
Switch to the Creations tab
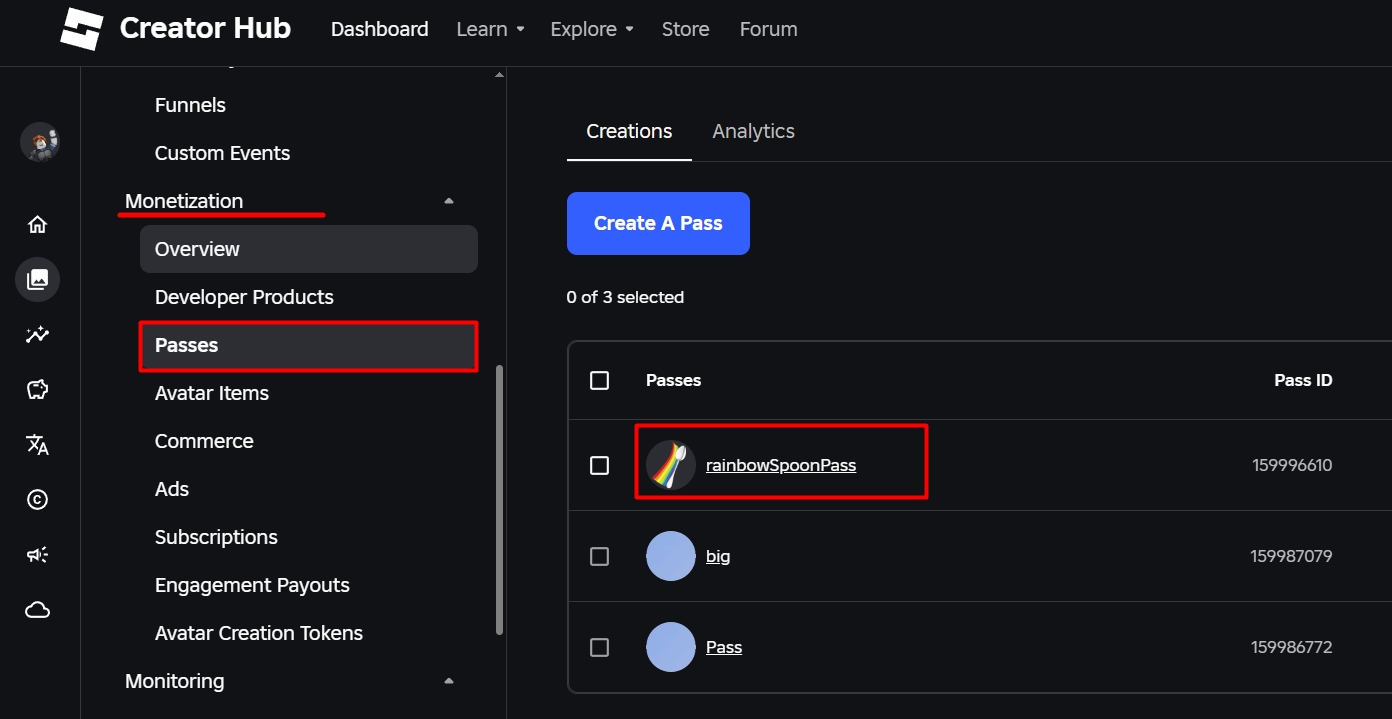(x=629, y=131)
